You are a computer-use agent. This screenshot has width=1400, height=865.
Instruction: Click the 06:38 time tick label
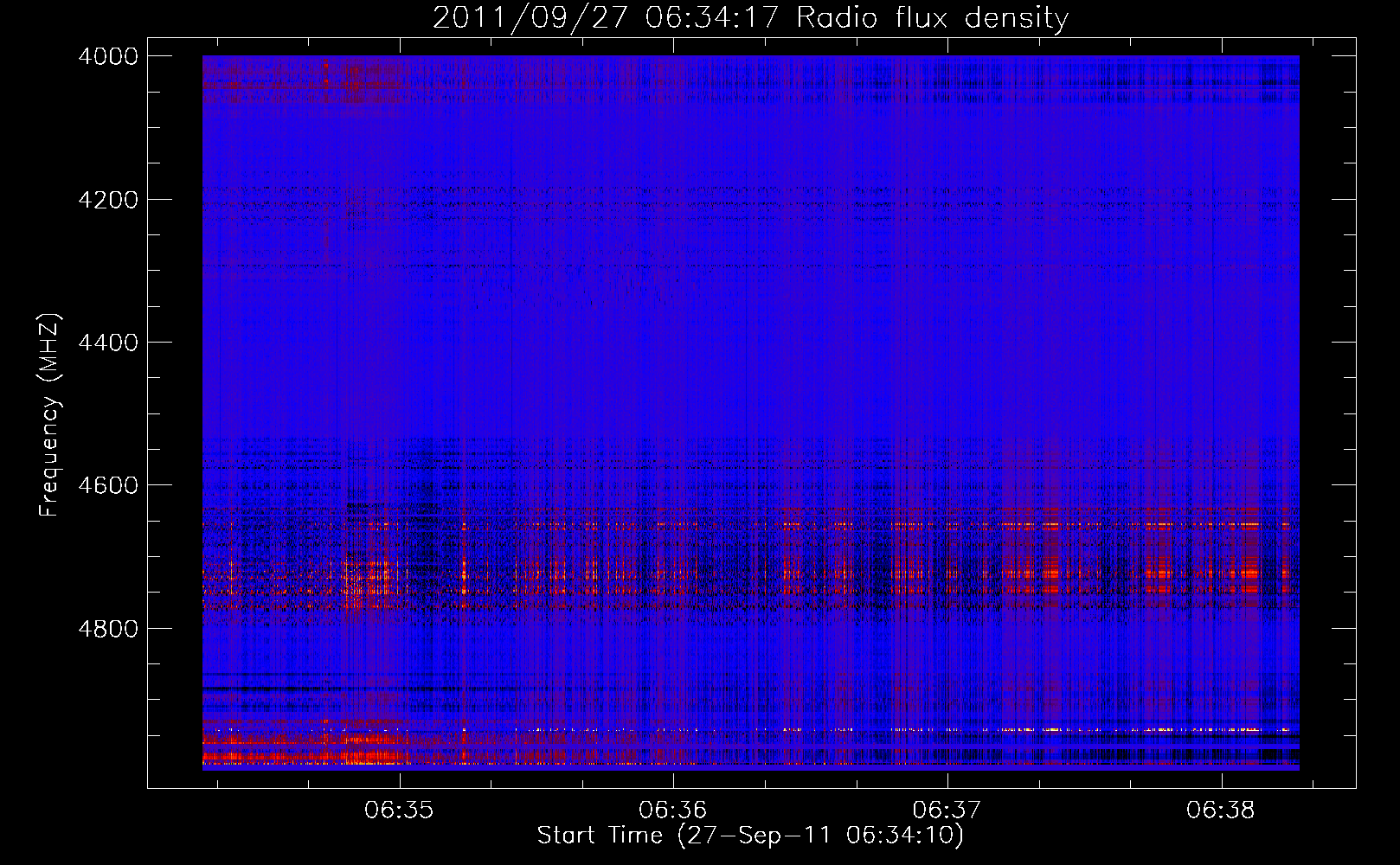[x=1222, y=810]
